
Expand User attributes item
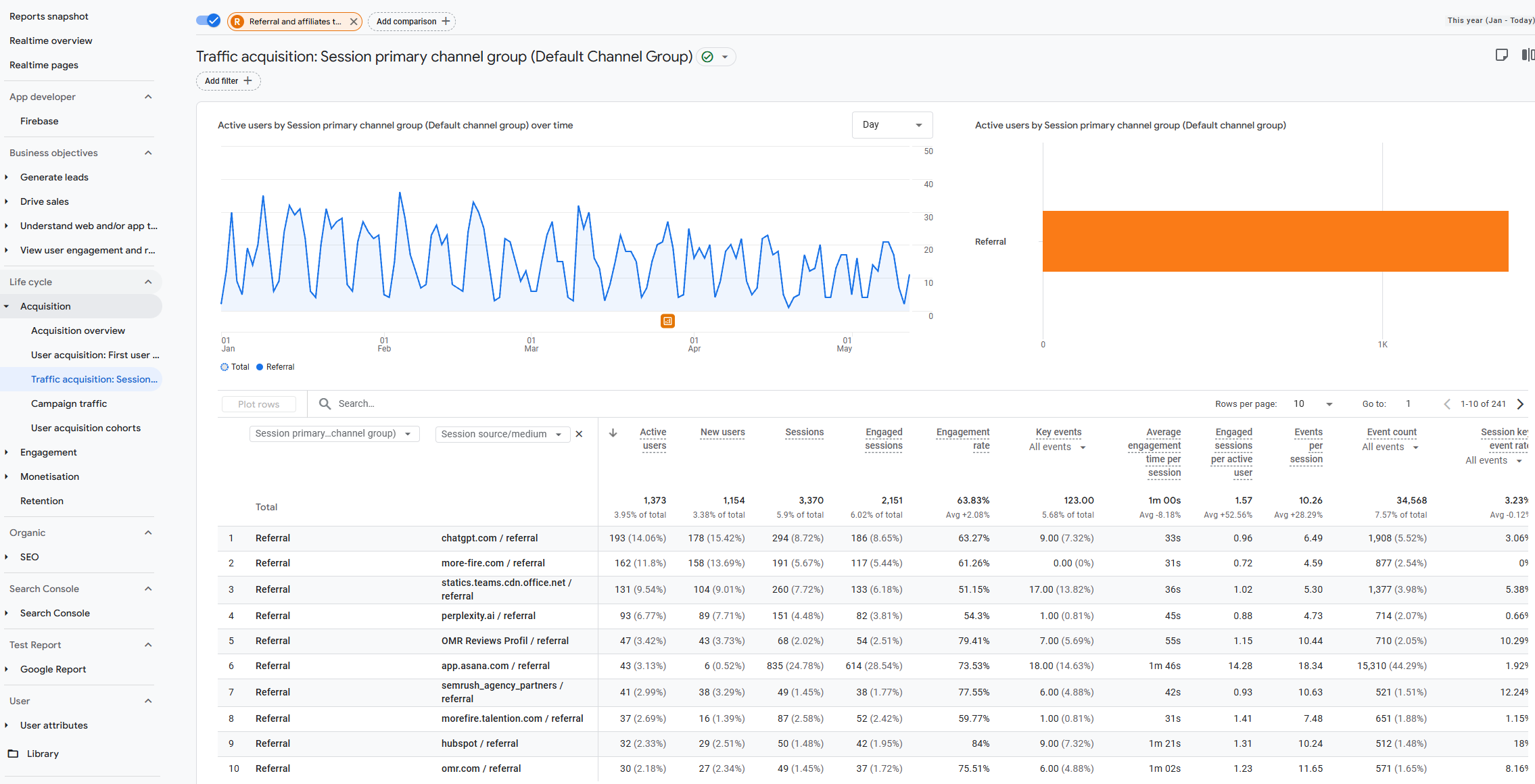(6, 725)
